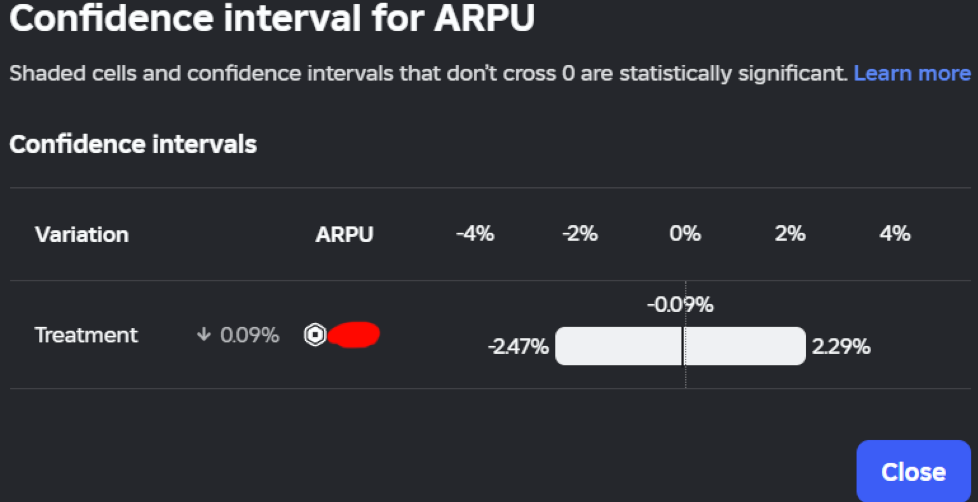Click the hexagon icon beside the ARPU value
This screenshot has width=978, height=502.
[x=315, y=335]
